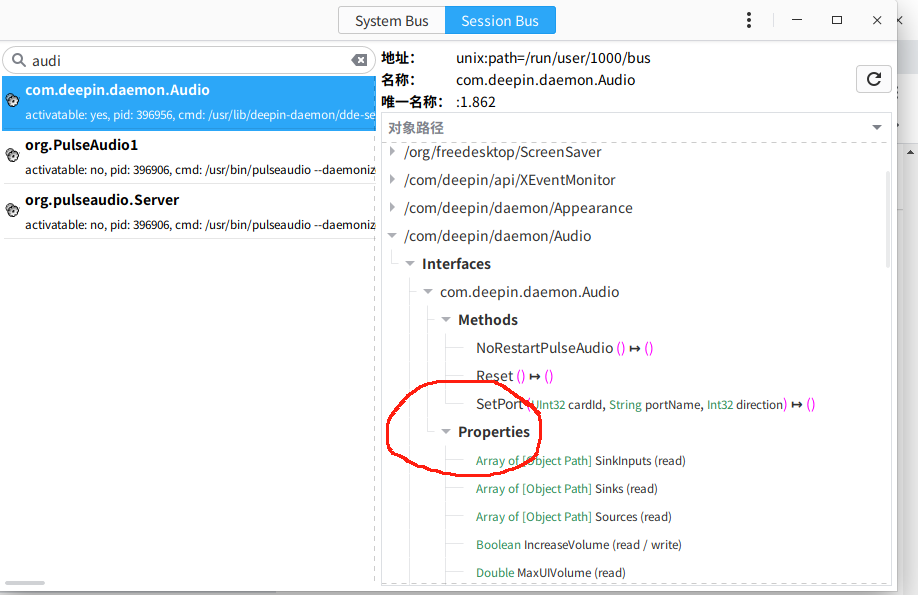Select the org.PulseAudio1 bus name
The height and width of the screenshot is (595, 918).
tap(189, 157)
